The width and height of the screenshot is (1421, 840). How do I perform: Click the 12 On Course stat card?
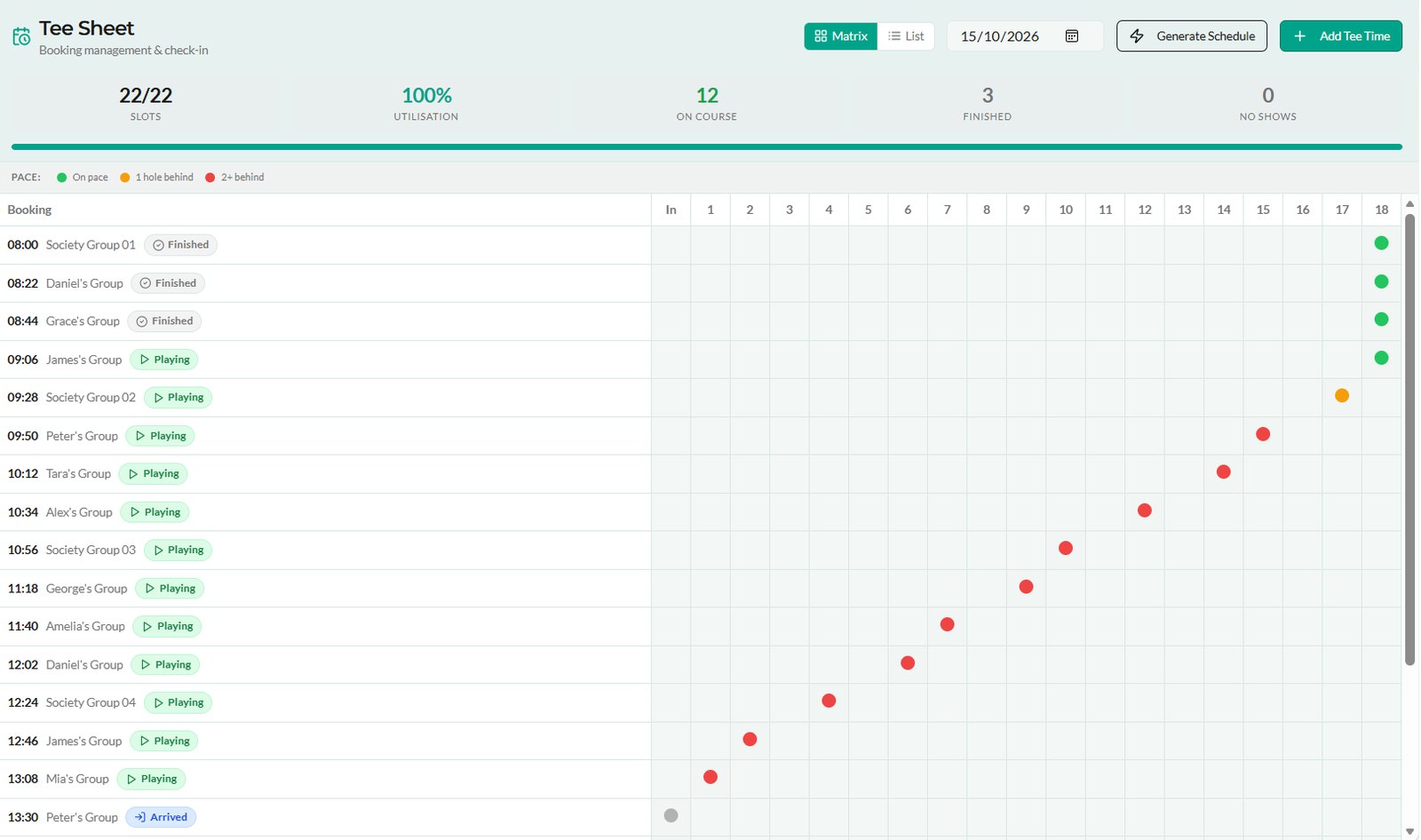click(x=707, y=104)
